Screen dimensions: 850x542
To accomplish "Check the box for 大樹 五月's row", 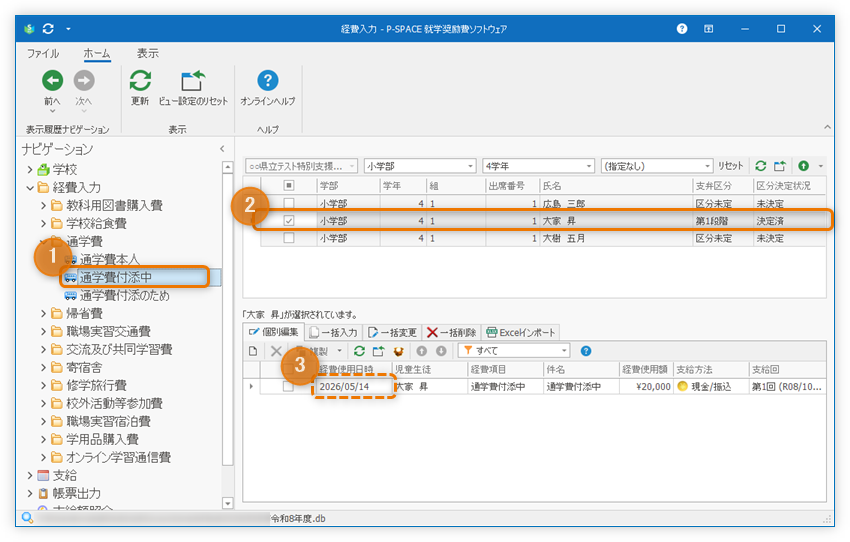I will pyautogui.click(x=289, y=238).
